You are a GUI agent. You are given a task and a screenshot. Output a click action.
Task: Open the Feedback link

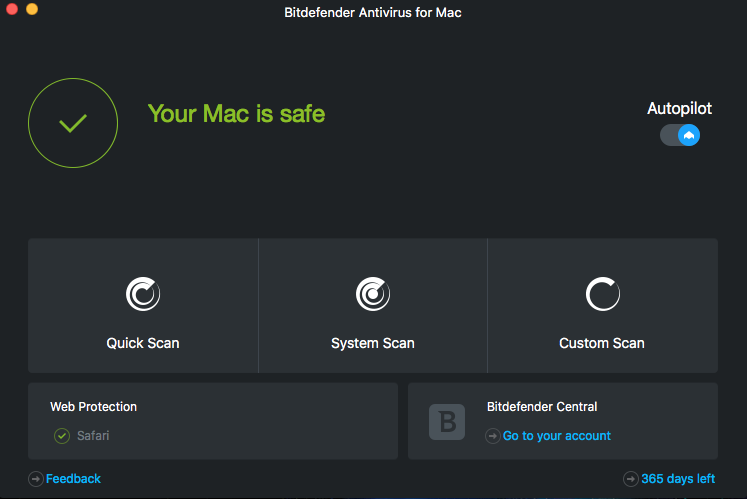pyautogui.click(x=74, y=479)
